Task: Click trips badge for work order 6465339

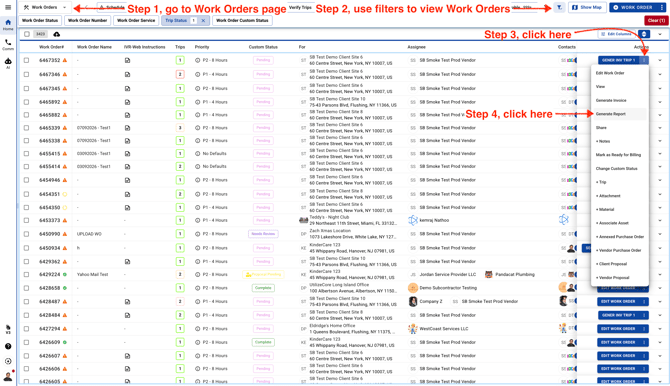Action: [x=180, y=128]
